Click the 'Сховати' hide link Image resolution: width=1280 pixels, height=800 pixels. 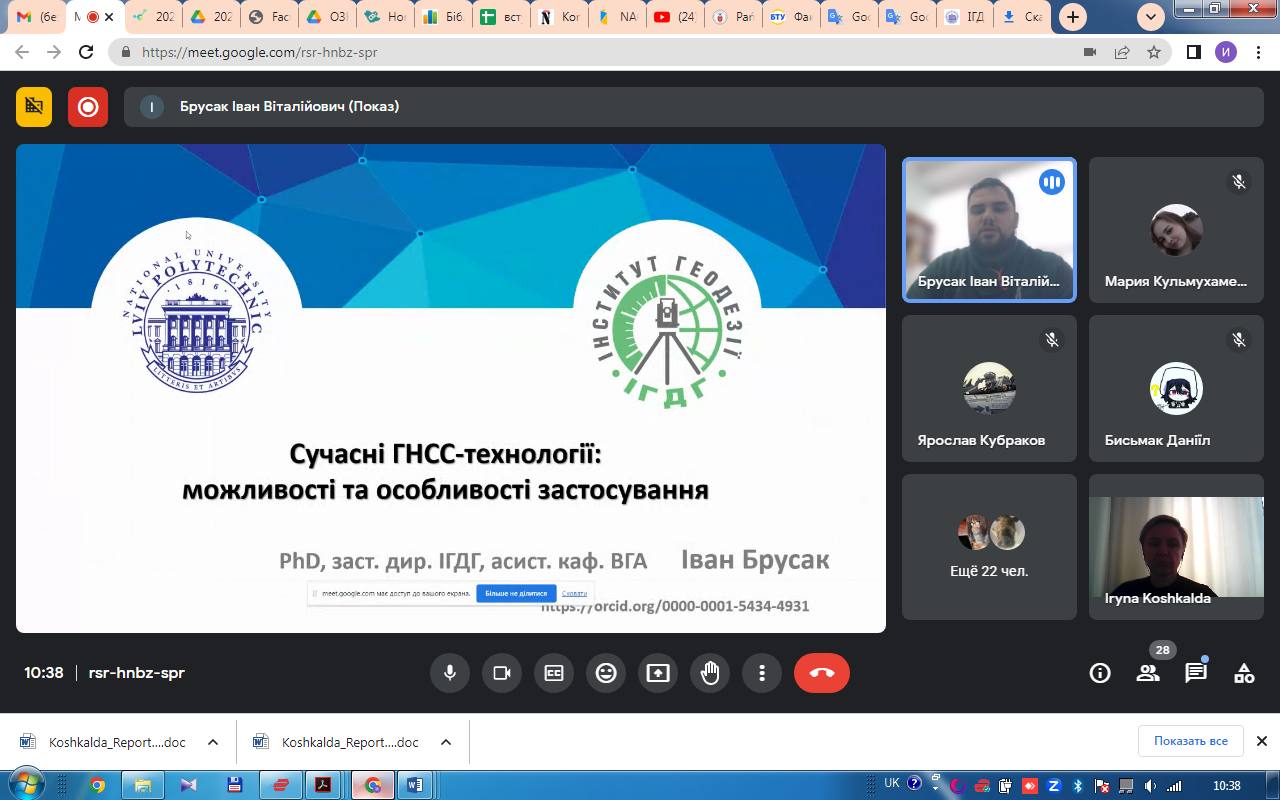point(574,593)
